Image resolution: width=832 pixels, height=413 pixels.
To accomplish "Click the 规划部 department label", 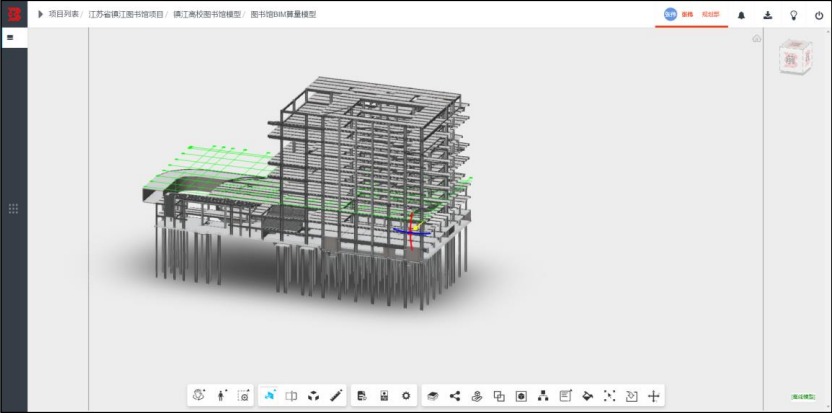I will click(x=710, y=15).
